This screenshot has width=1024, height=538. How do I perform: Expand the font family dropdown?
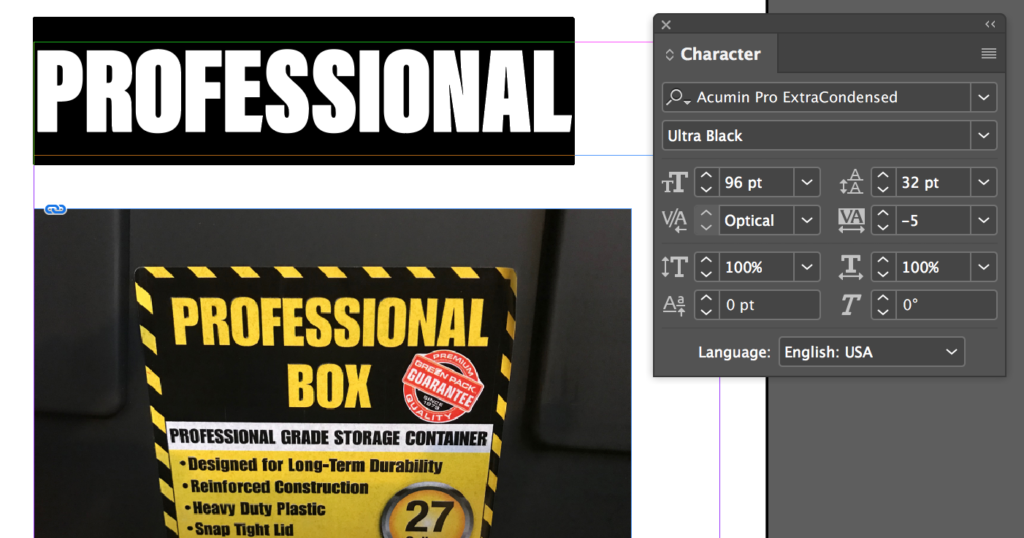(x=984, y=97)
